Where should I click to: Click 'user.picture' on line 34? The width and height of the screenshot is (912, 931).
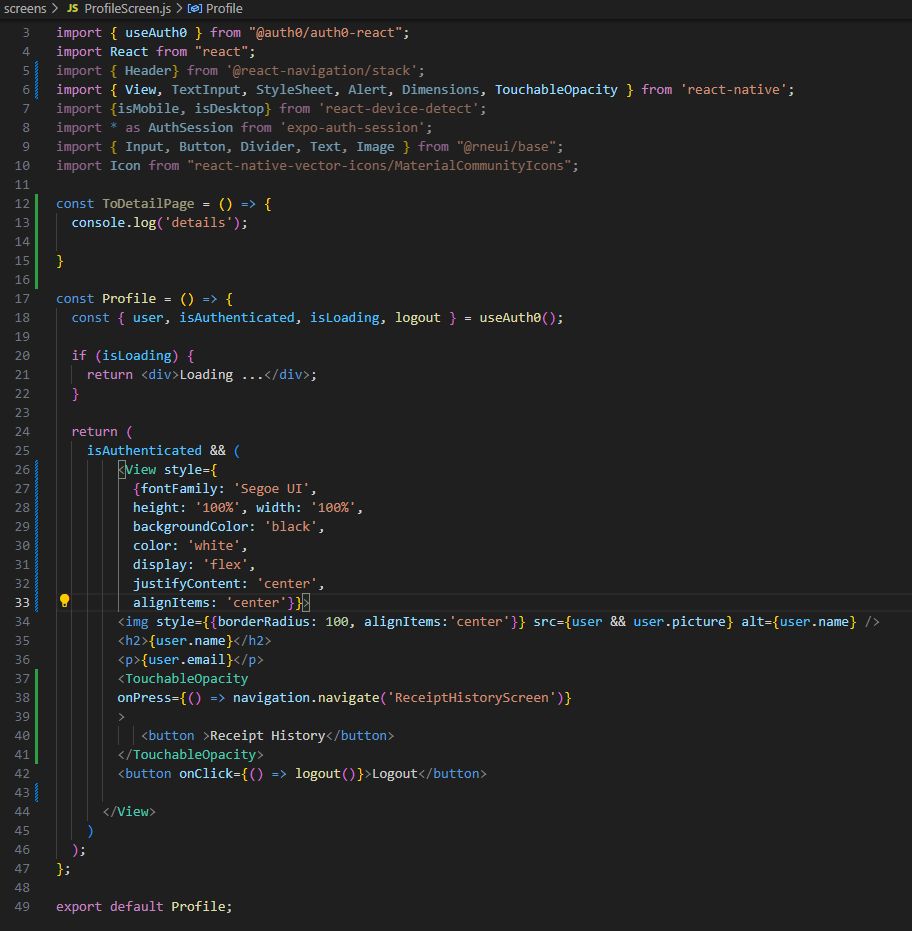click(679, 622)
